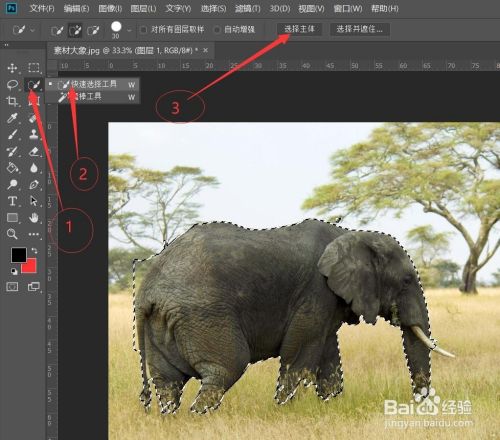Expand the tool preset picker arrow
Viewport: 500px width, 440px height.
33,30
